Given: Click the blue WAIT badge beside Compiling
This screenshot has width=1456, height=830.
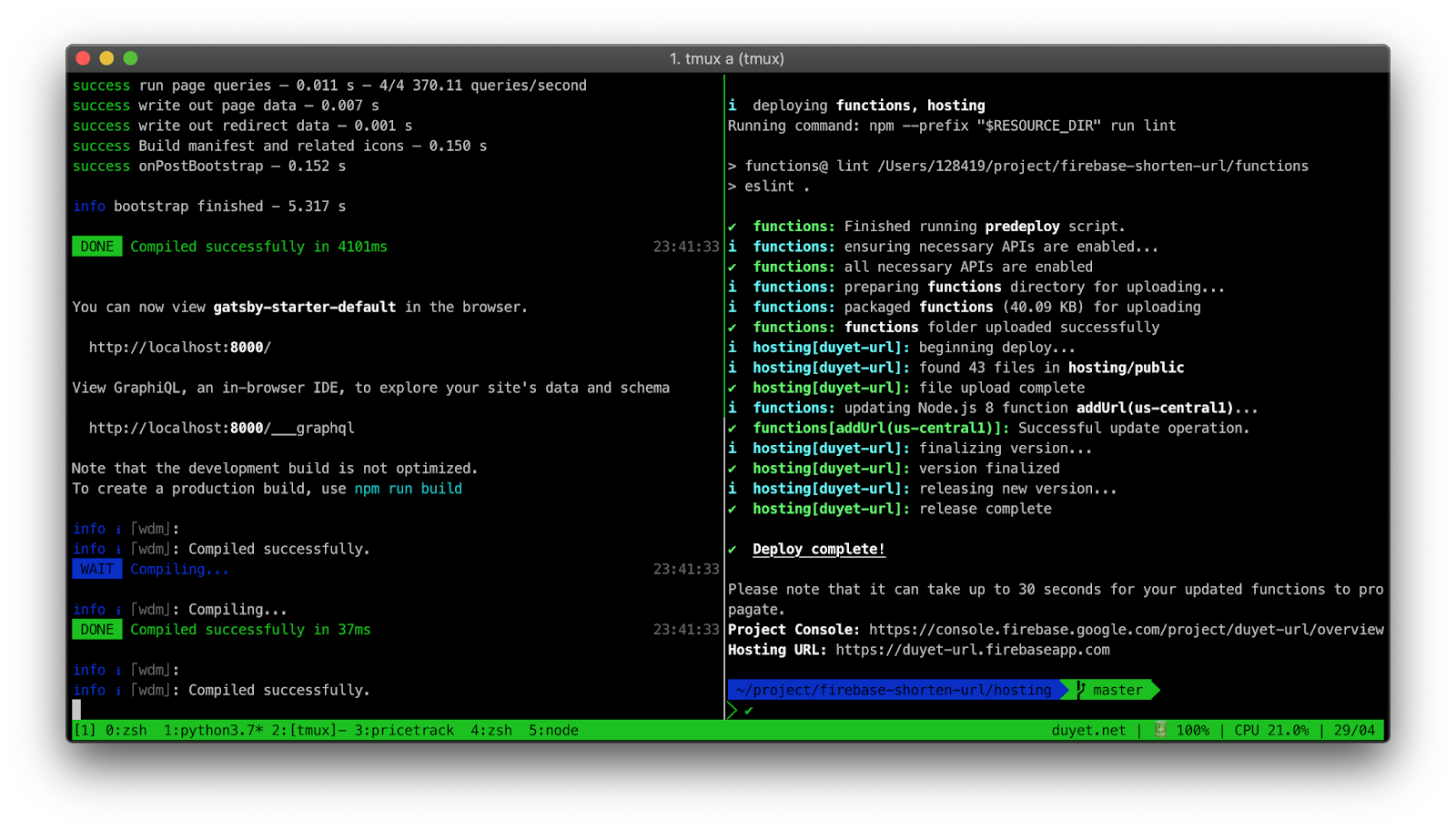Looking at the screenshot, I should [97, 569].
